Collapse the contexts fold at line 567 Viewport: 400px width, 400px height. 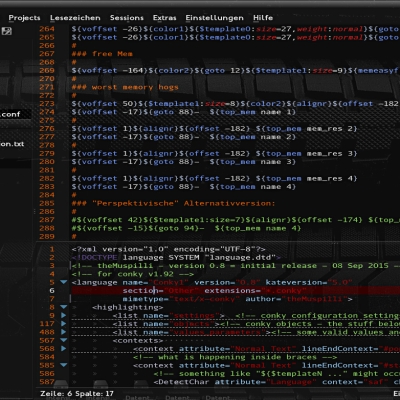63,340
